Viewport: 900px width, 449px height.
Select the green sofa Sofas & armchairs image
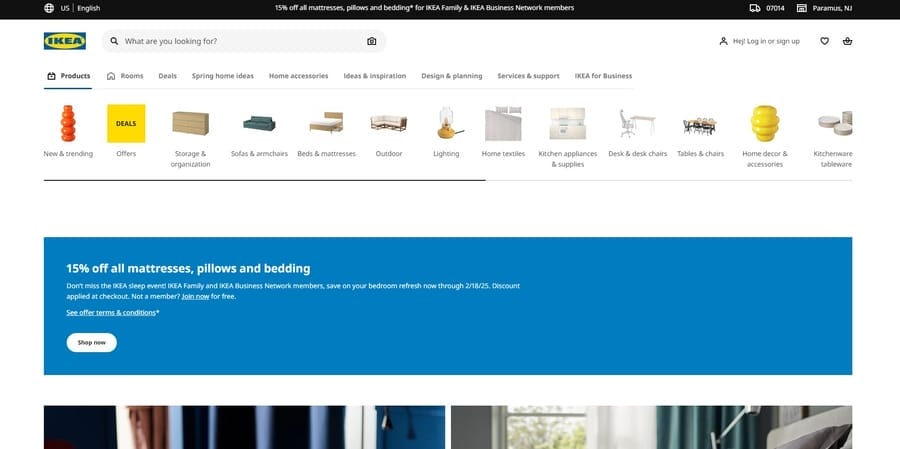coord(259,123)
